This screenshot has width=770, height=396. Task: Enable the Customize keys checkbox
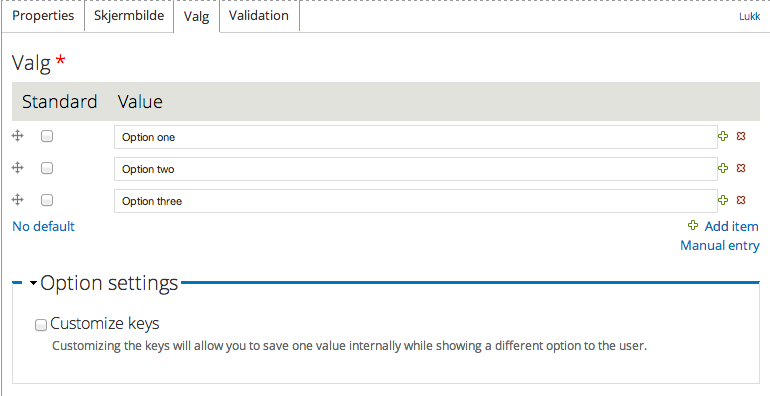click(x=41, y=324)
